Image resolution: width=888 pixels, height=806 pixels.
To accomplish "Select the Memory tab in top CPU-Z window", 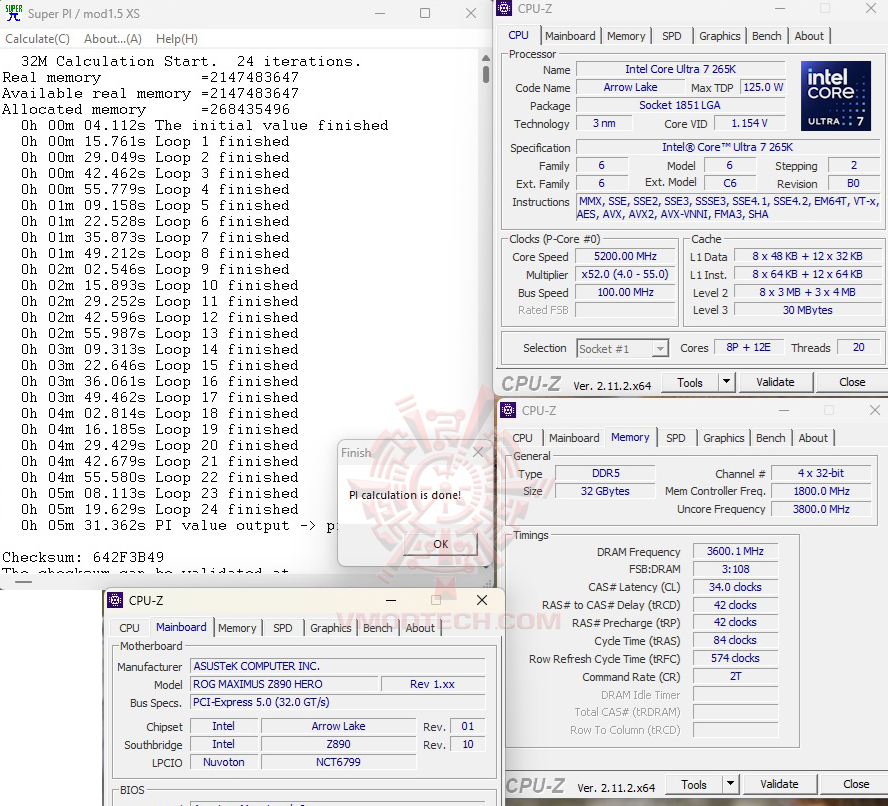I will tap(626, 36).
